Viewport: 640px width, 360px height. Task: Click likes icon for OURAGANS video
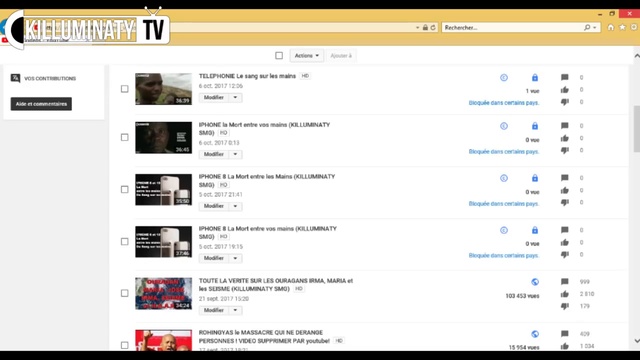tap(564, 294)
